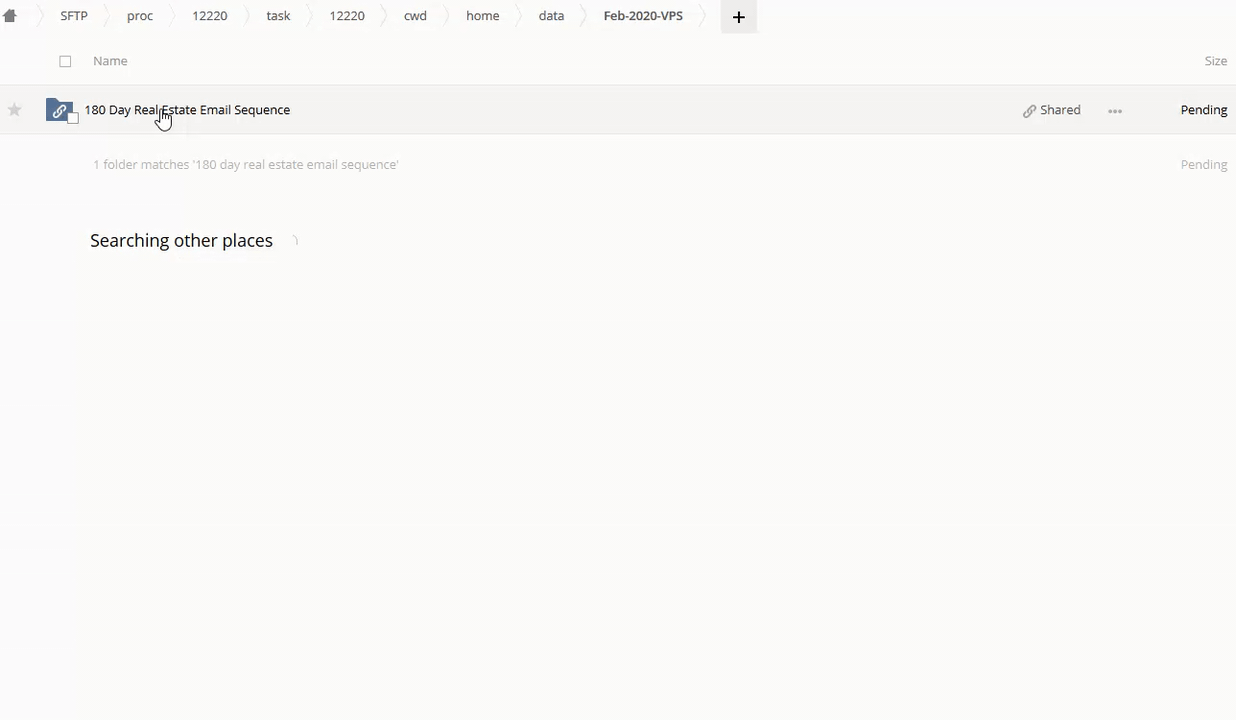Sort the list by the Name column
1236x720 pixels.
click(110, 61)
